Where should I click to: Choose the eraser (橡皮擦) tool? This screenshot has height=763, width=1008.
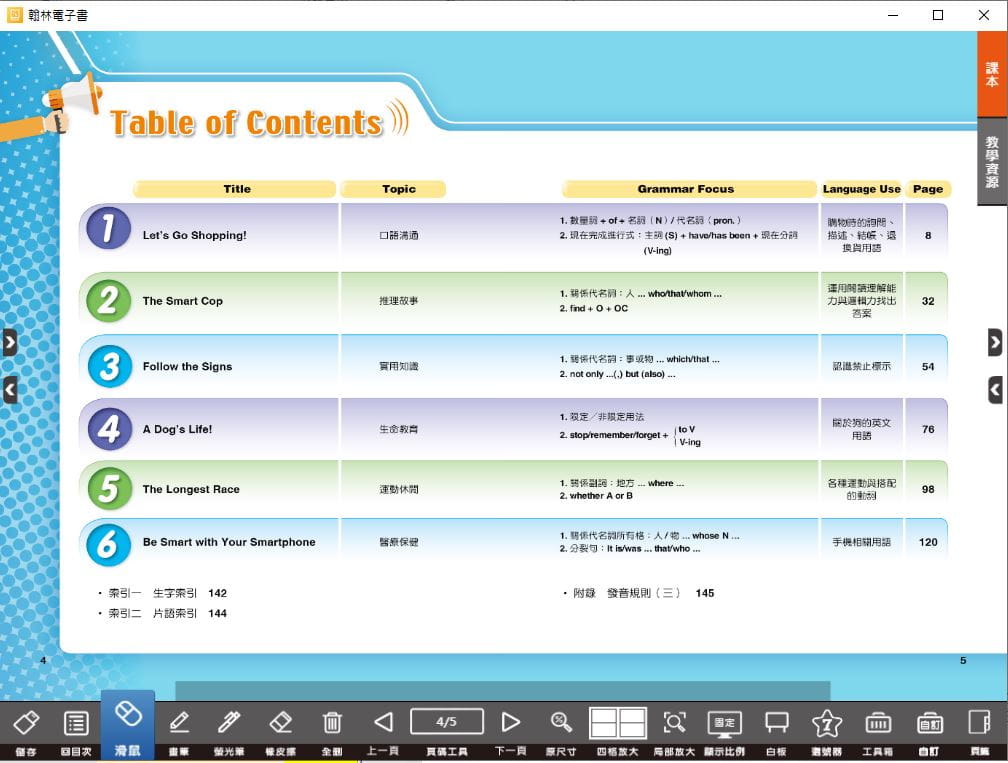[280, 723]
